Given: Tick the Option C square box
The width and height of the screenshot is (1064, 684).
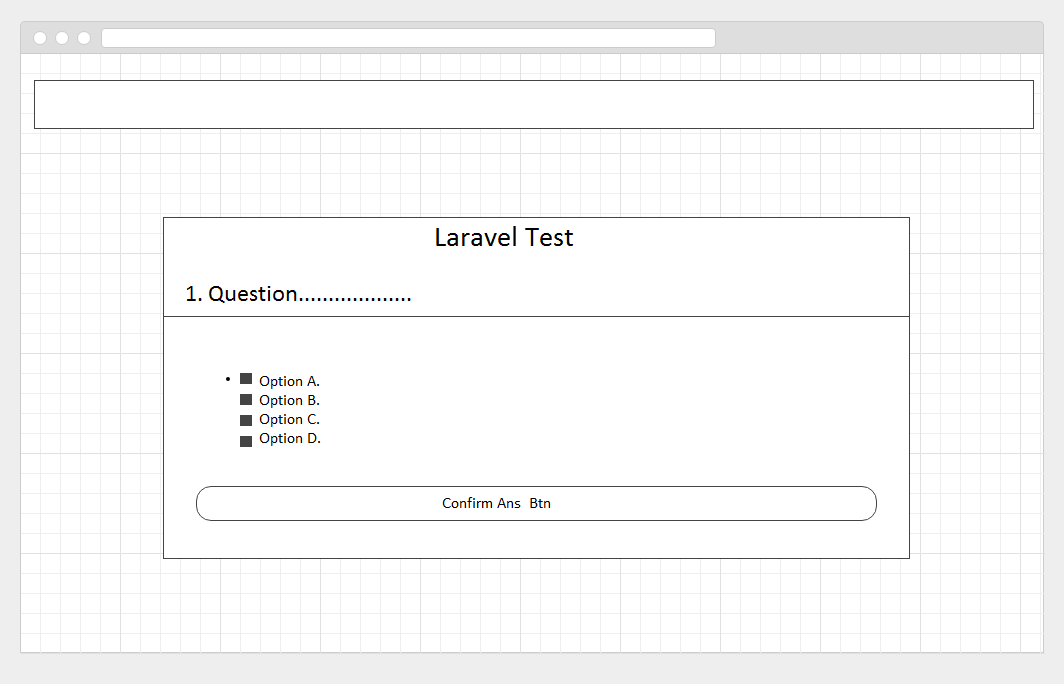Looking at the screenshot, I should tap(246, 420).
